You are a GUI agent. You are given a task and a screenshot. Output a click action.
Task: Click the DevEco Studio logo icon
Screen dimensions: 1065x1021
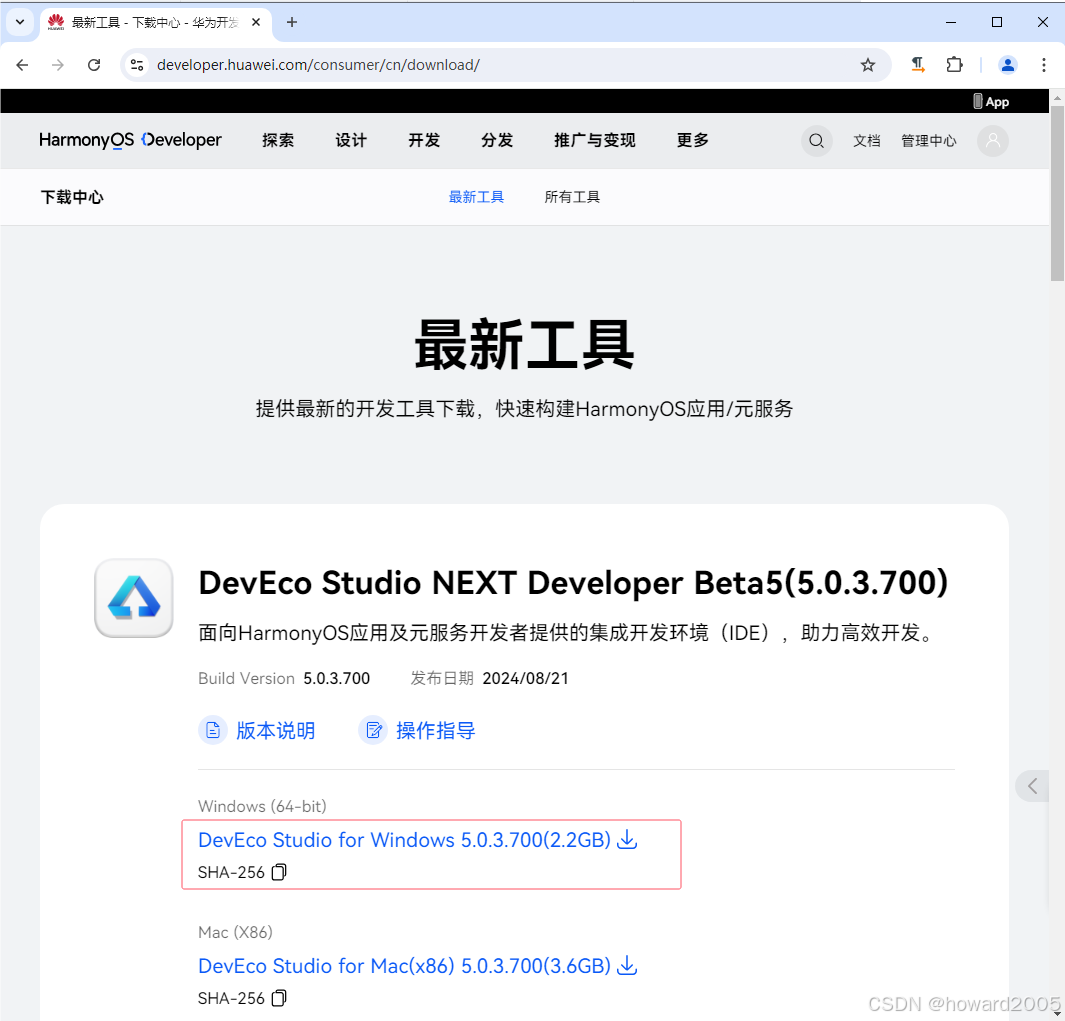point(134,598)
